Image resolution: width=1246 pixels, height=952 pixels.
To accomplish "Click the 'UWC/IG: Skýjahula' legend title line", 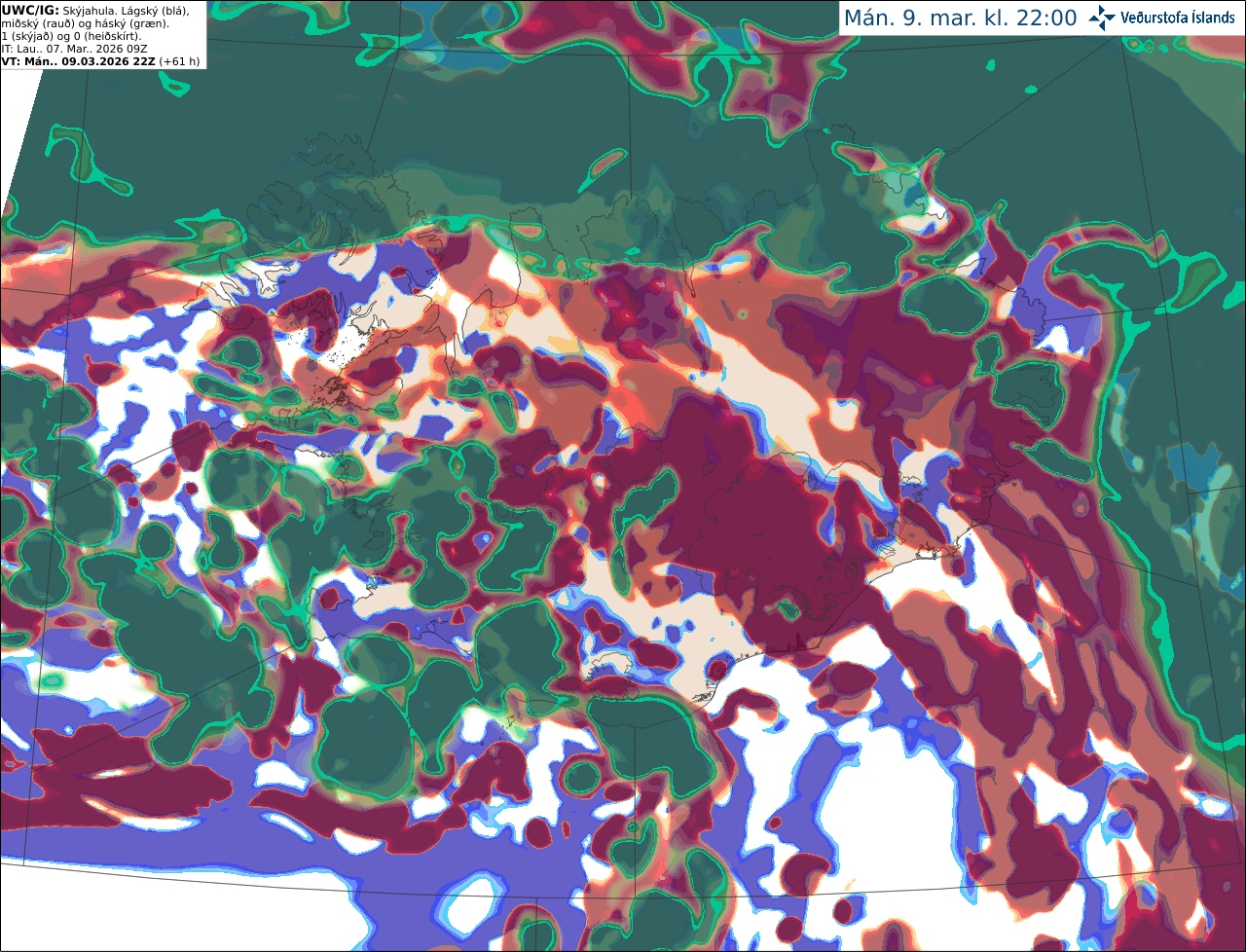I will tap(95, 11).
